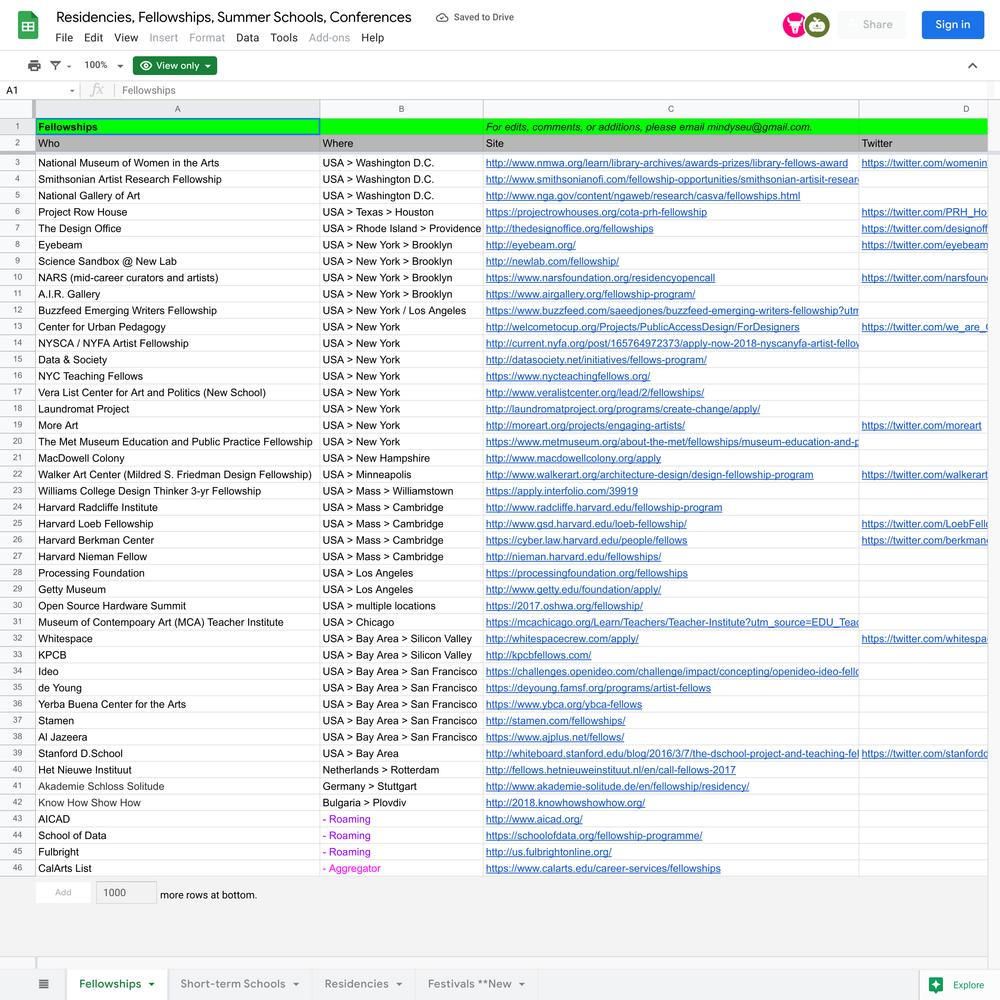Select the MacDowell Colony cell
Viewport: 1000px width, 1000px height.
pos(177,458)
